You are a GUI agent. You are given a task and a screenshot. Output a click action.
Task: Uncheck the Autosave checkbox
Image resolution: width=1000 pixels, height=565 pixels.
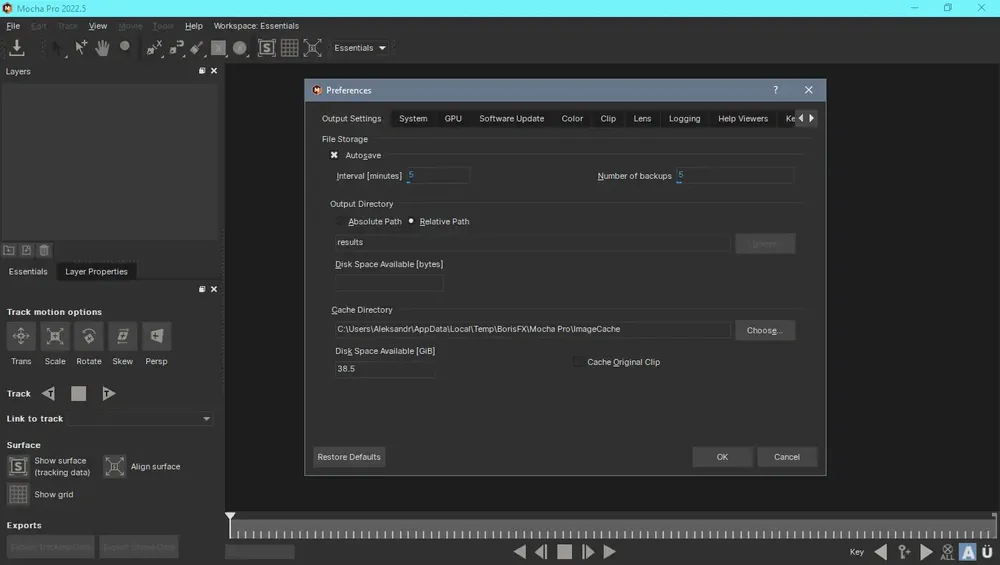pos(334,155)
